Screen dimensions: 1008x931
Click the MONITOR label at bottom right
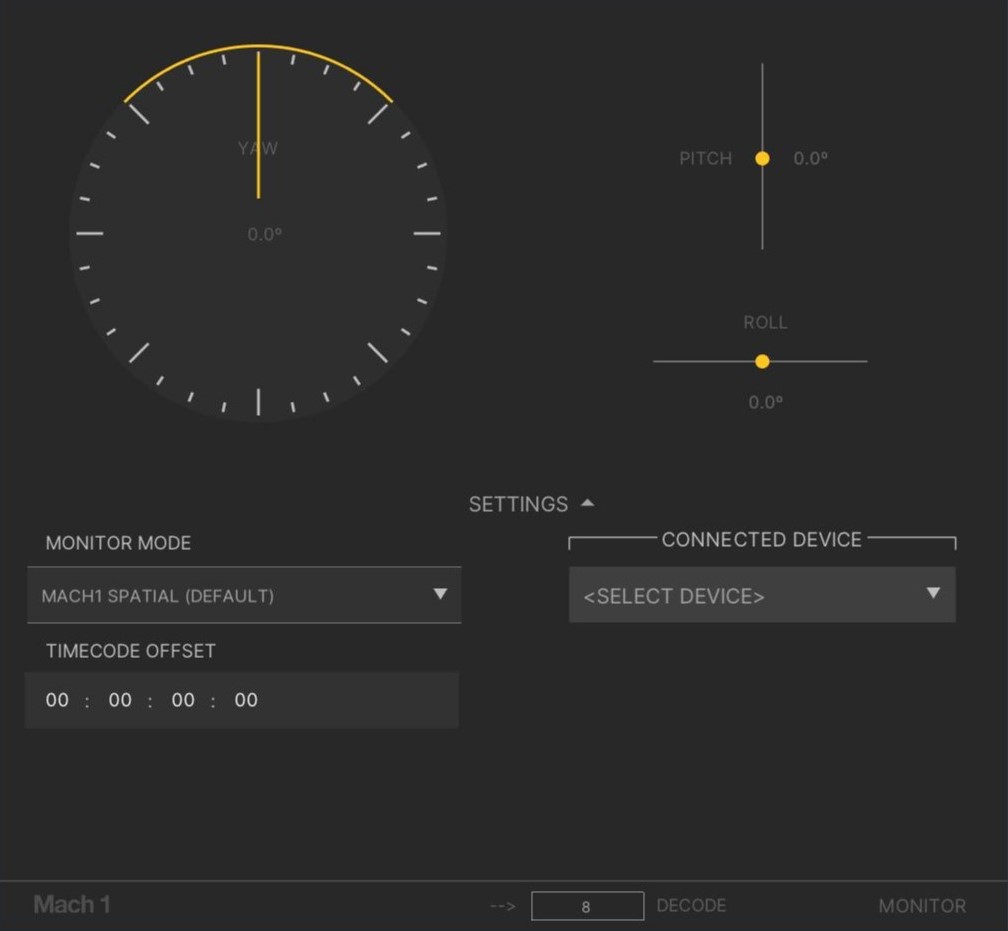tap(922, 906)
